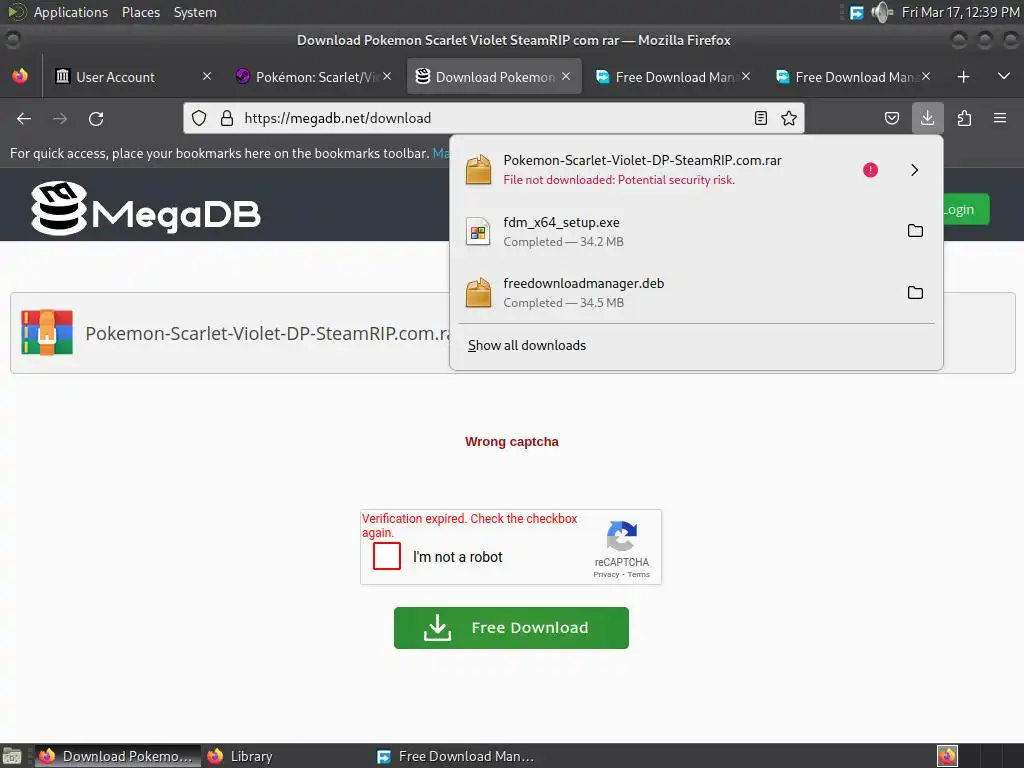Click the fdm_x64_setup.exe file icon

tap(478, 232)
